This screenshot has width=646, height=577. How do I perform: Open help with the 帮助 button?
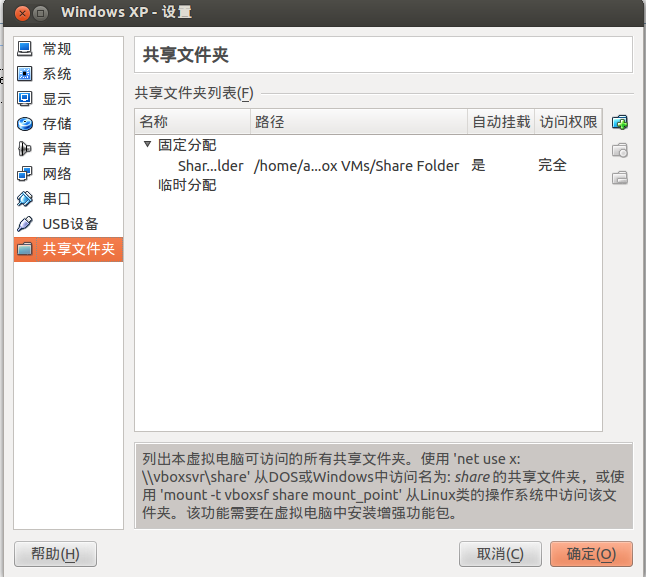[x=55, y=554]
